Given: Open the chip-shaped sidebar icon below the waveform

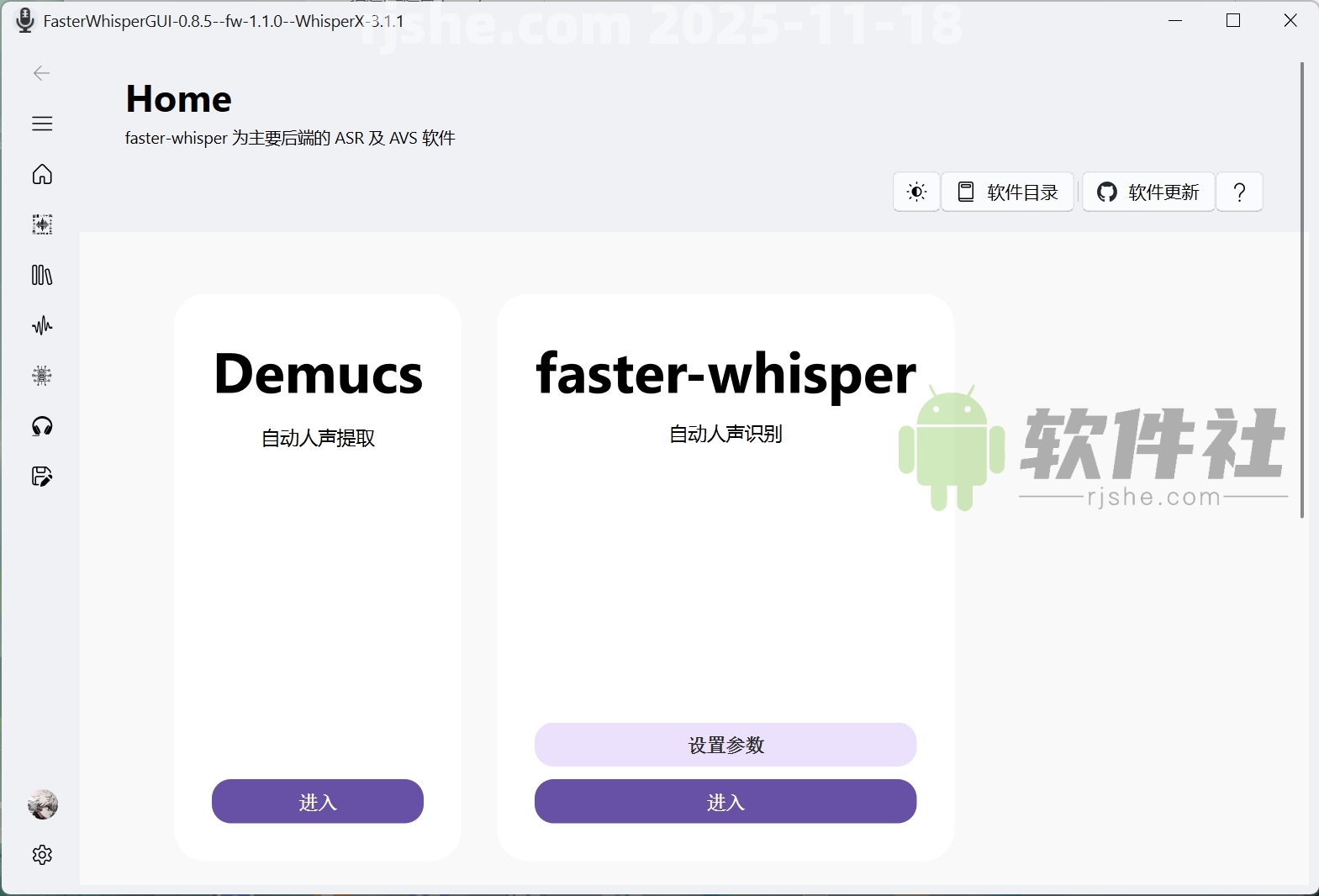Looking at the screenshot, I should [42, 376].
